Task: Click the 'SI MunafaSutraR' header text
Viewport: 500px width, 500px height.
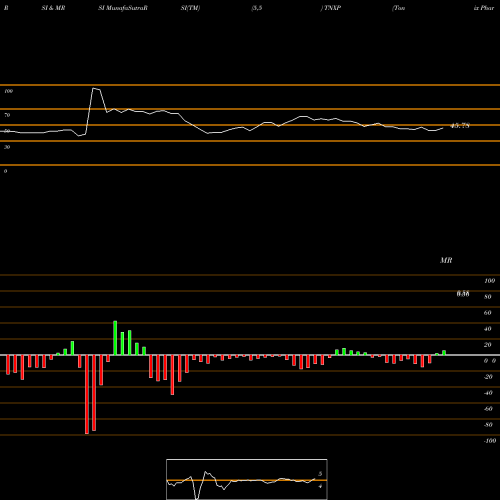Action: click(x=123, y=8)
